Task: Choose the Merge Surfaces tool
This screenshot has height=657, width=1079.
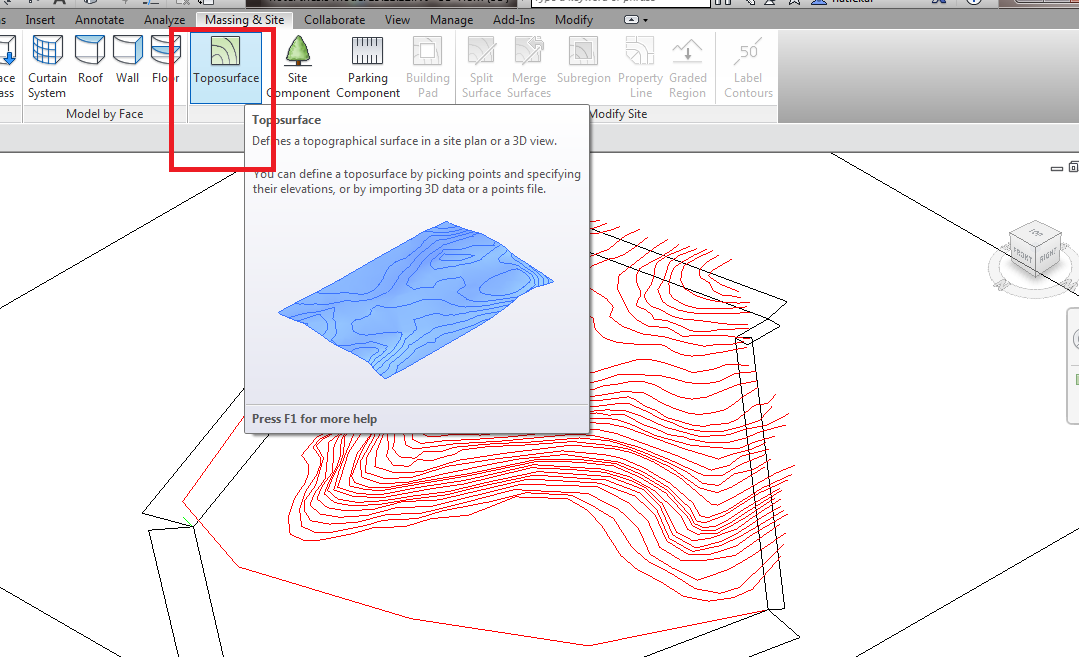Action: pyautogui.click(x=529, y=65)
